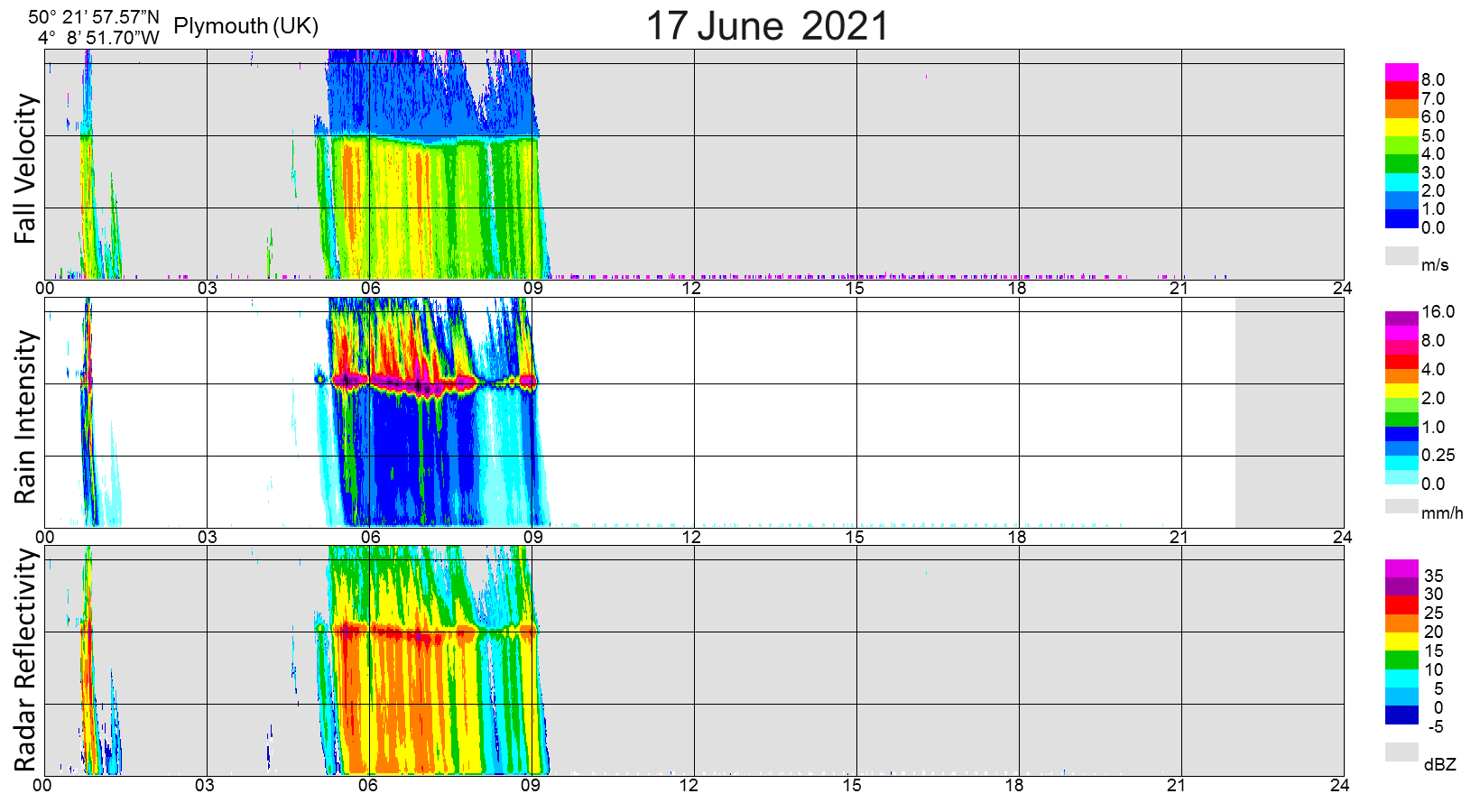Image resolution: width=1480 pixels, height=812 pixels.
Task: Click the Radar Reflectivity axis title
Action: click(x=25, y=660)
